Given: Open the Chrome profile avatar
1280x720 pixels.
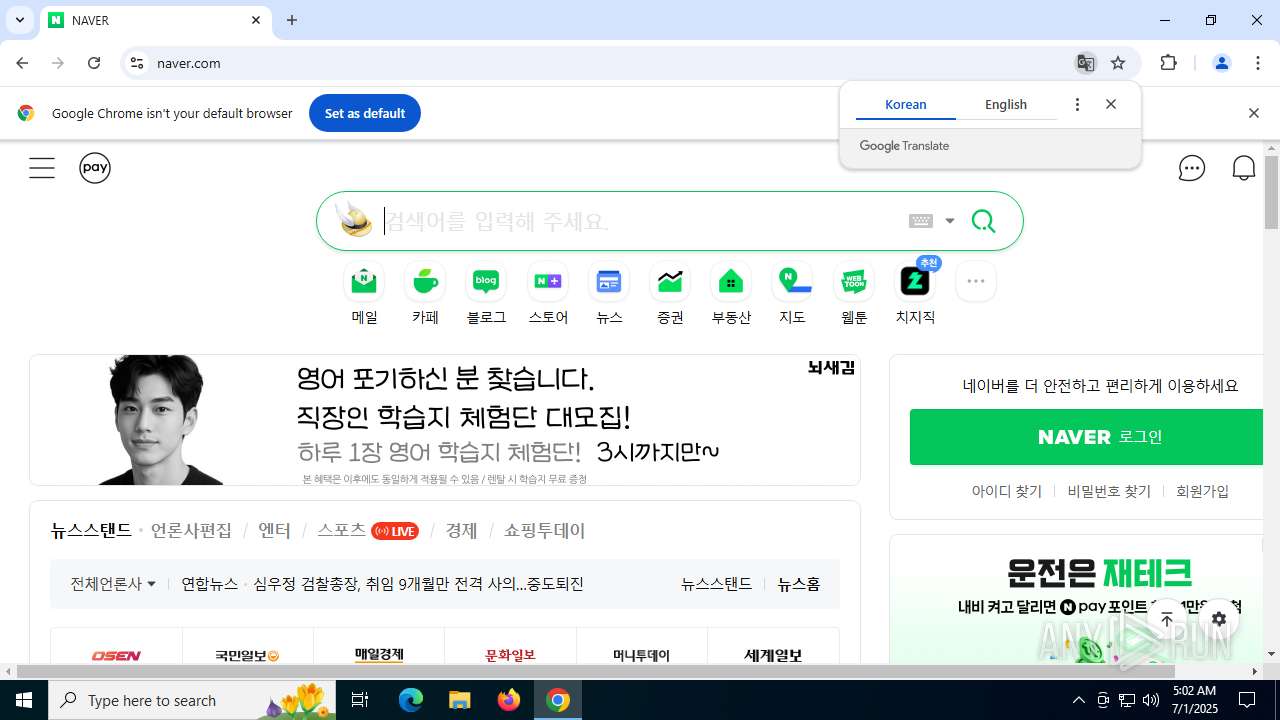Looking at the screenshot, I should tap(1221, 63).
